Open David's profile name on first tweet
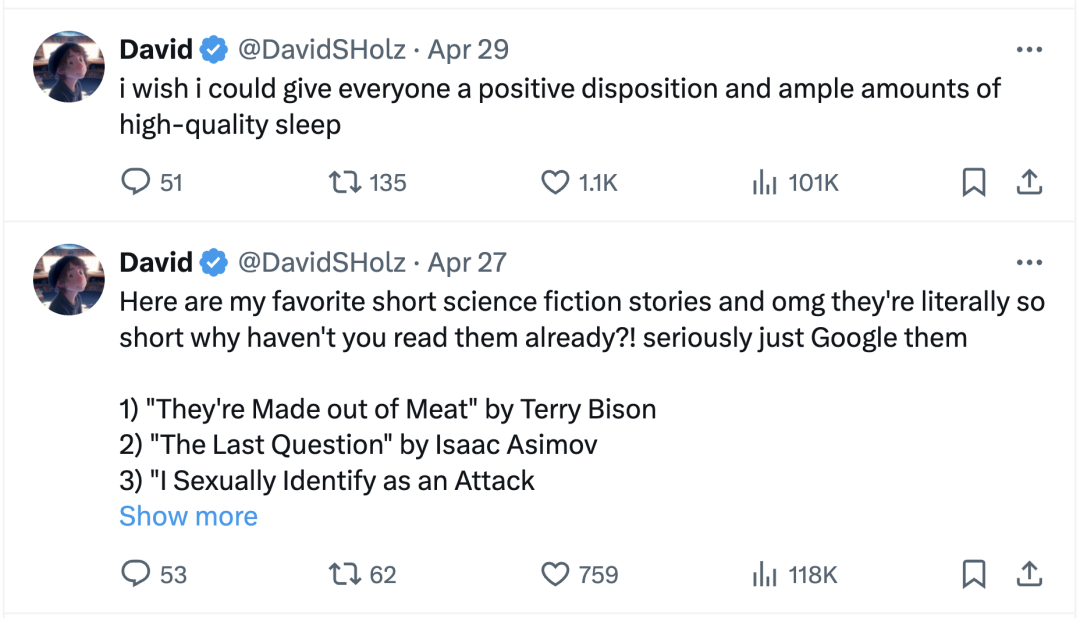1080x618 pixels. tap(156, 49)
